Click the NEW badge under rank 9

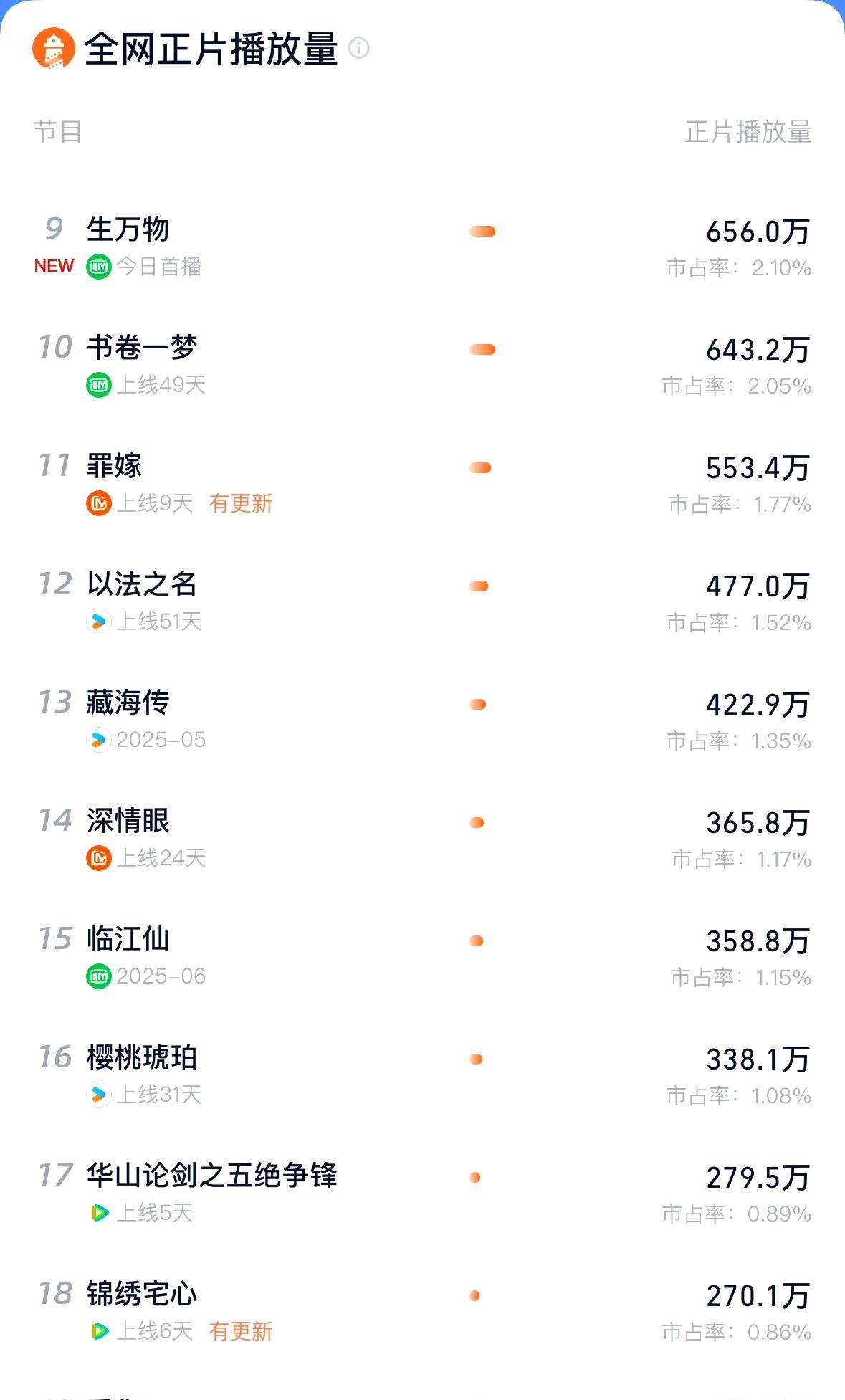pyautogui.click(x=54, y=266)
